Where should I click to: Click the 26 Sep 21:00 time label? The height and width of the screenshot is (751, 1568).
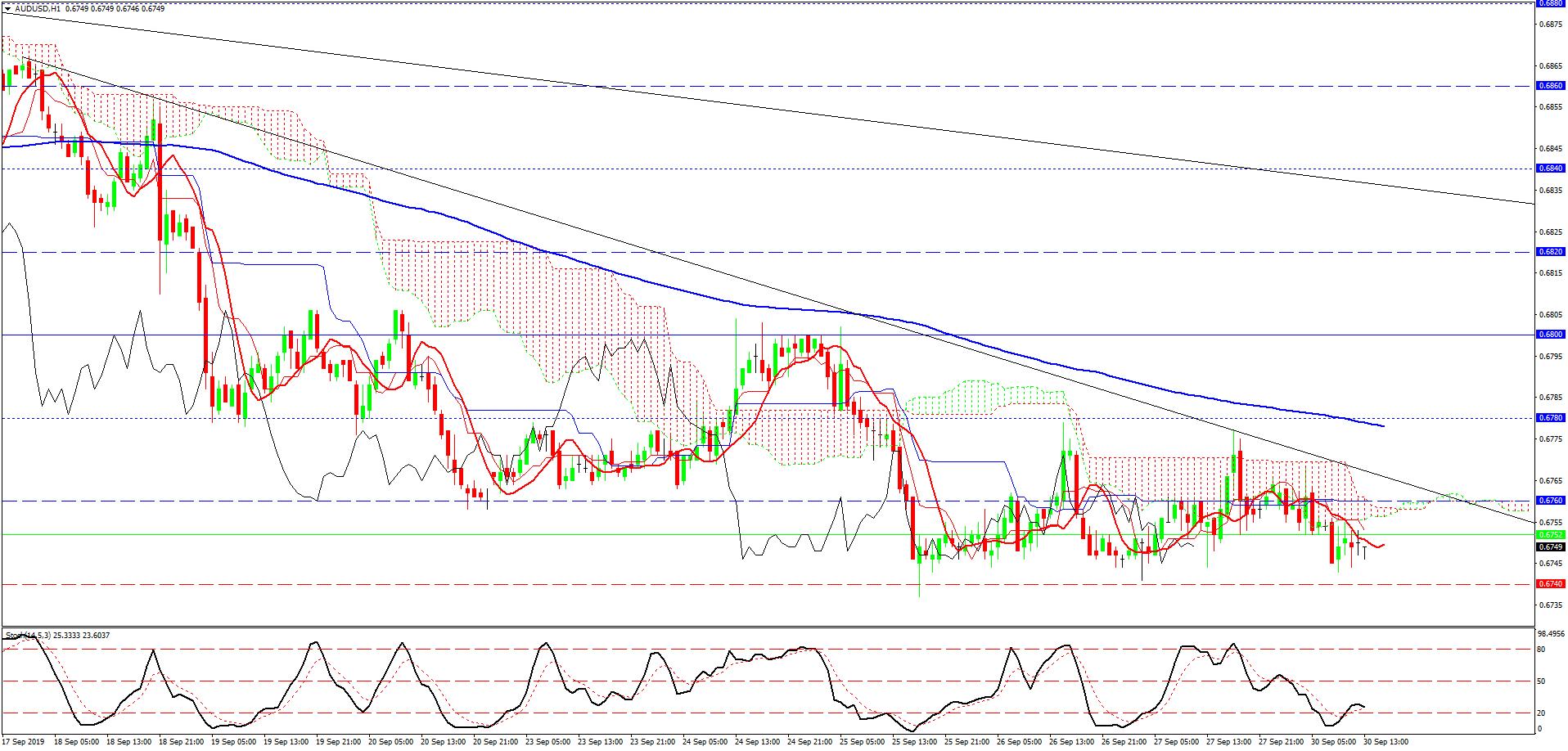(x=1124, y=742)
